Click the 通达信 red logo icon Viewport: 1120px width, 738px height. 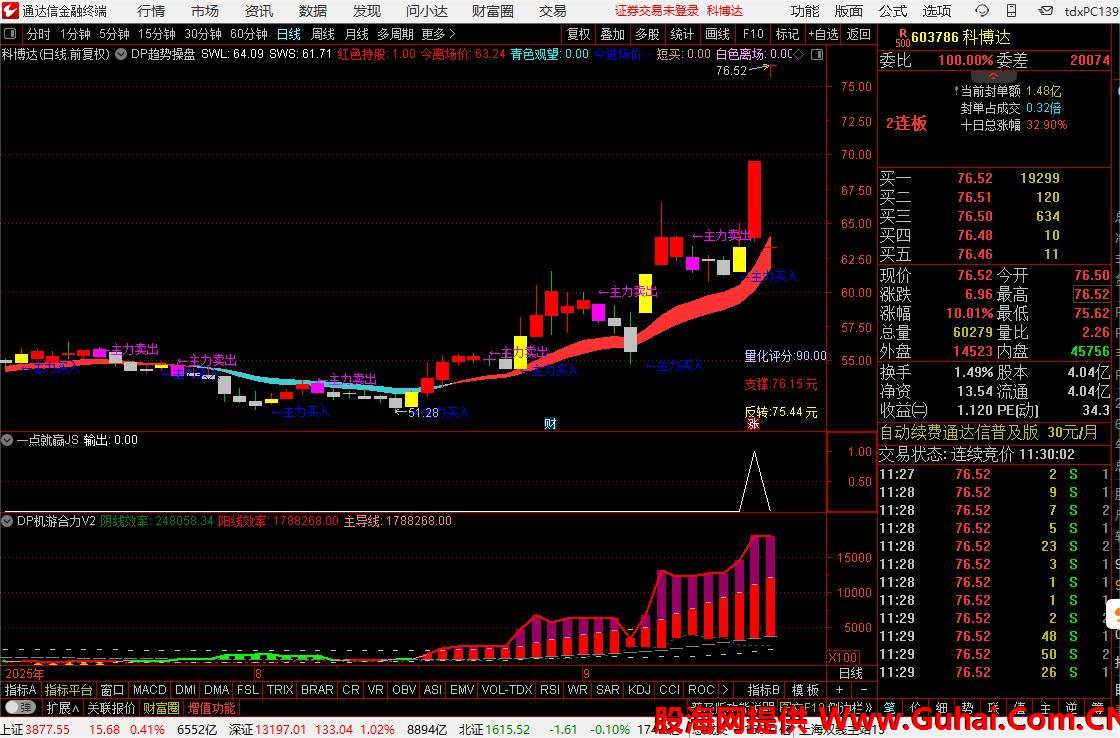coord(10,11)
